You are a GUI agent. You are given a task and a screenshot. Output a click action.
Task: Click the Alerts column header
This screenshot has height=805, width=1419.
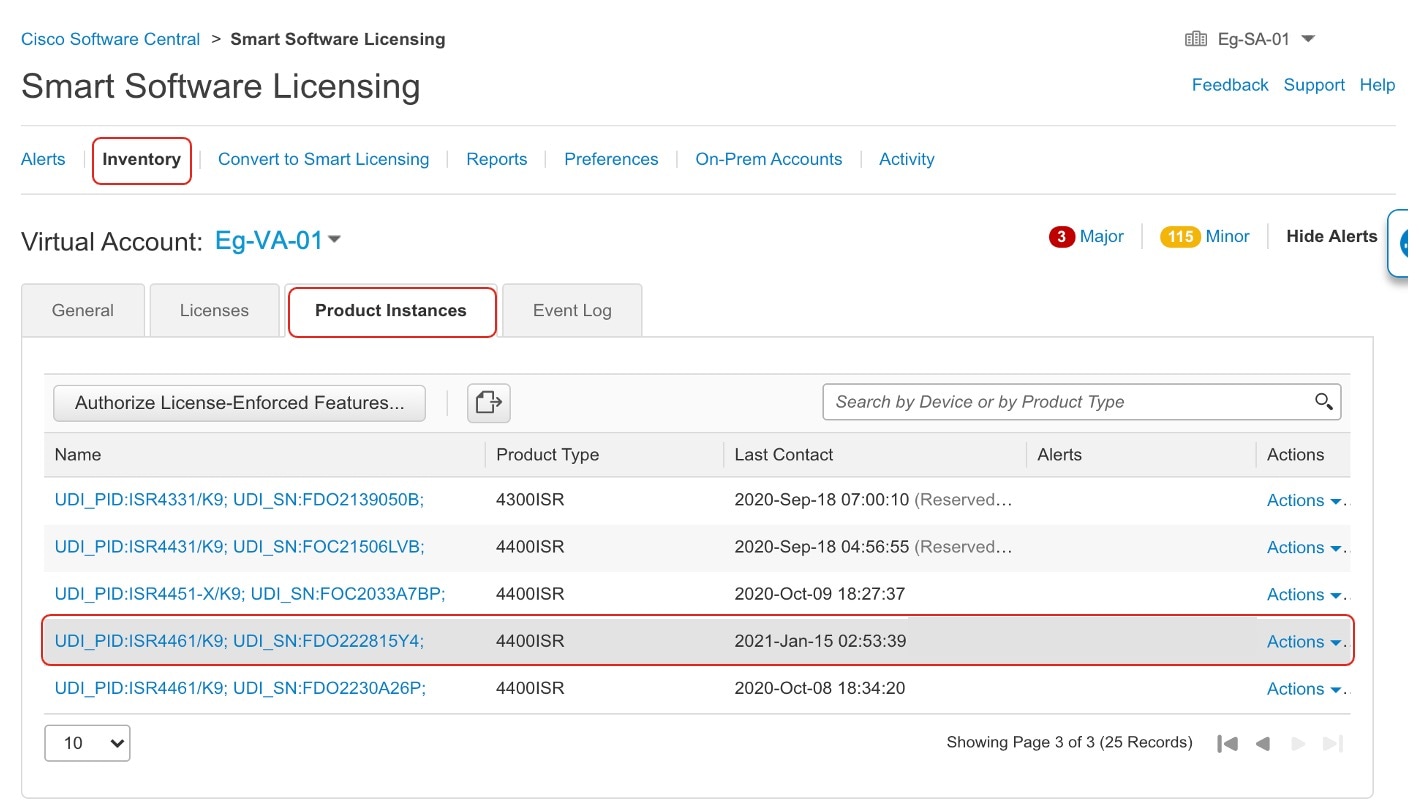(x=1060, y=455)
